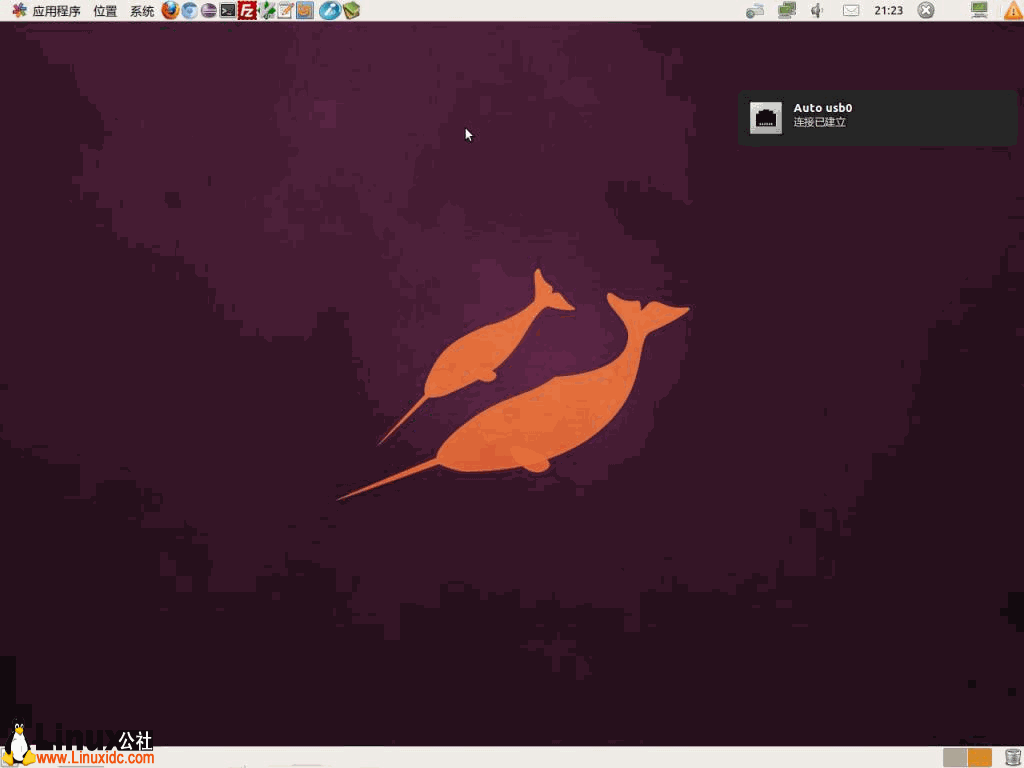The height and width of the screenshot is (768, 1024).
Task: Open the Terminal launcher in the panel
Action: click(x=228, y=11)
